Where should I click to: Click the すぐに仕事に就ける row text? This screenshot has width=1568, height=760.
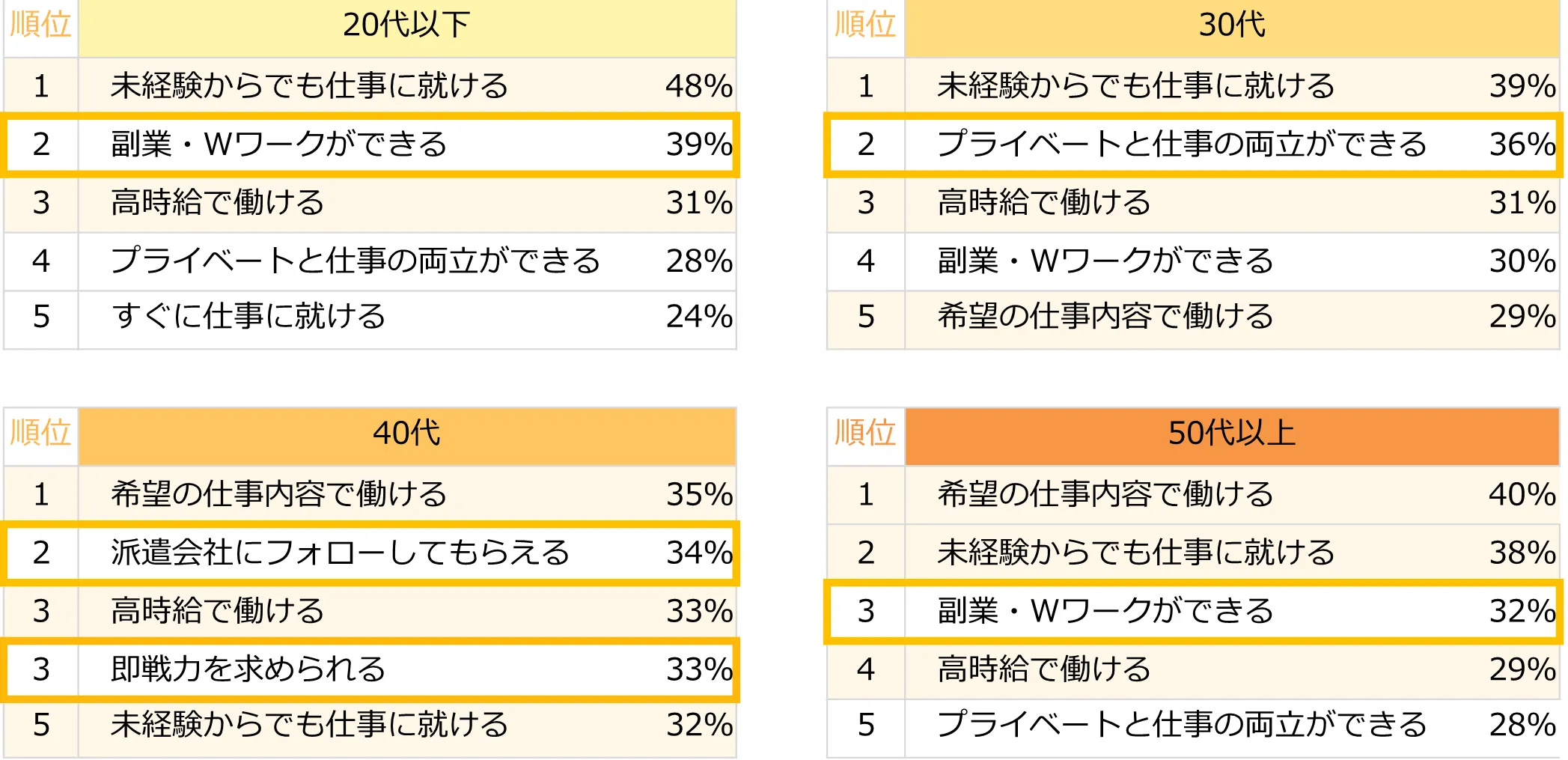[x=248, y=317]
